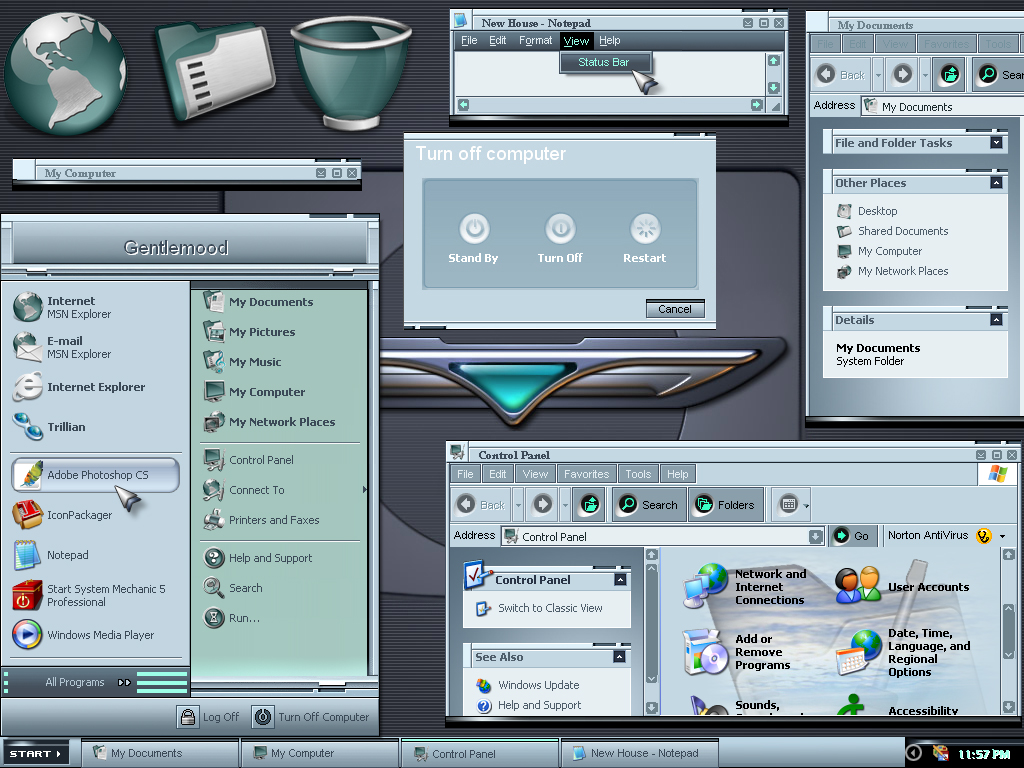1024x768 pixels.
Task: Collapse the Other Places panel
Action: tap(996, 183)
